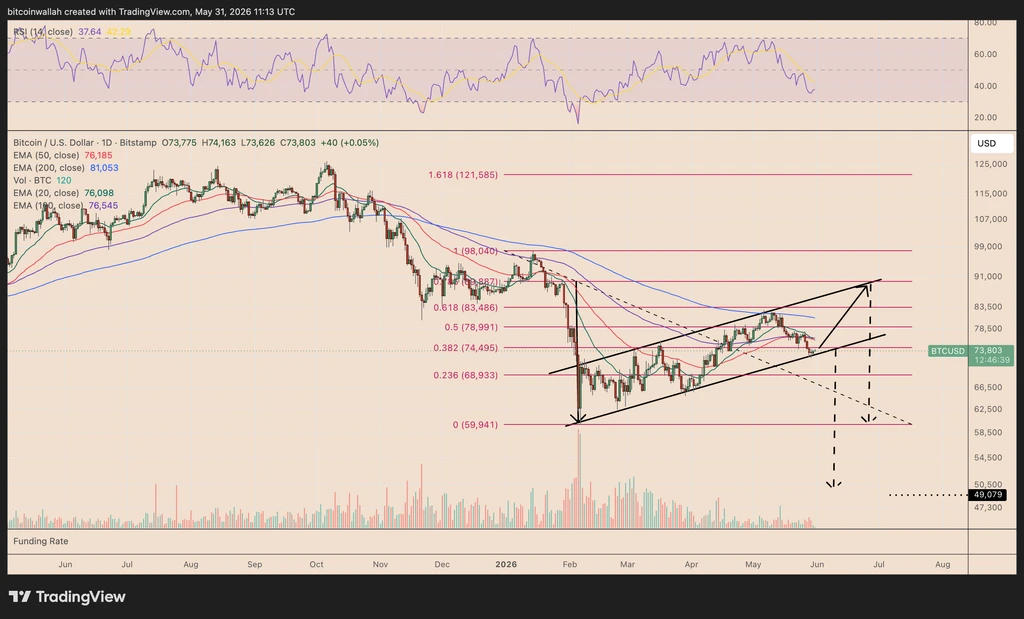Click the Bitcoin / U.S. Dollar symbol title

(x=52, y=142)
